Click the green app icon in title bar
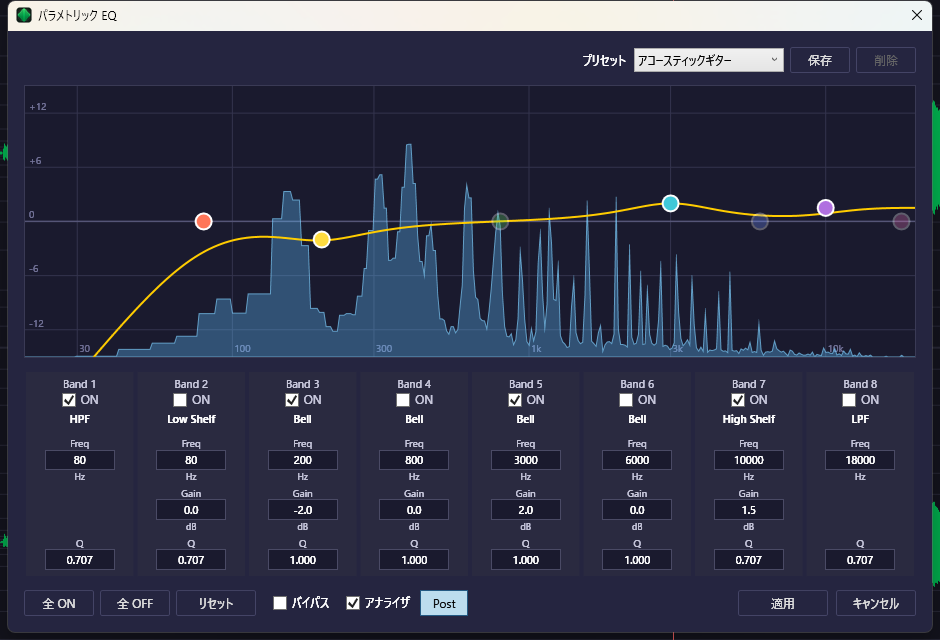940x640 pixels. tap(23, 15)
